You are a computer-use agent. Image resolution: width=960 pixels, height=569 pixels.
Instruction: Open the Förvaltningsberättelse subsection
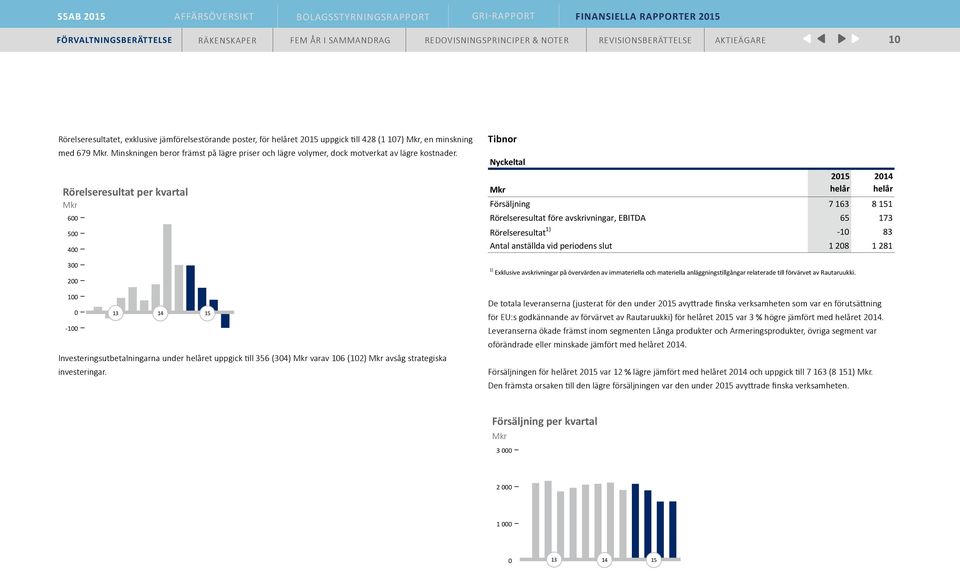coord(114,40)
